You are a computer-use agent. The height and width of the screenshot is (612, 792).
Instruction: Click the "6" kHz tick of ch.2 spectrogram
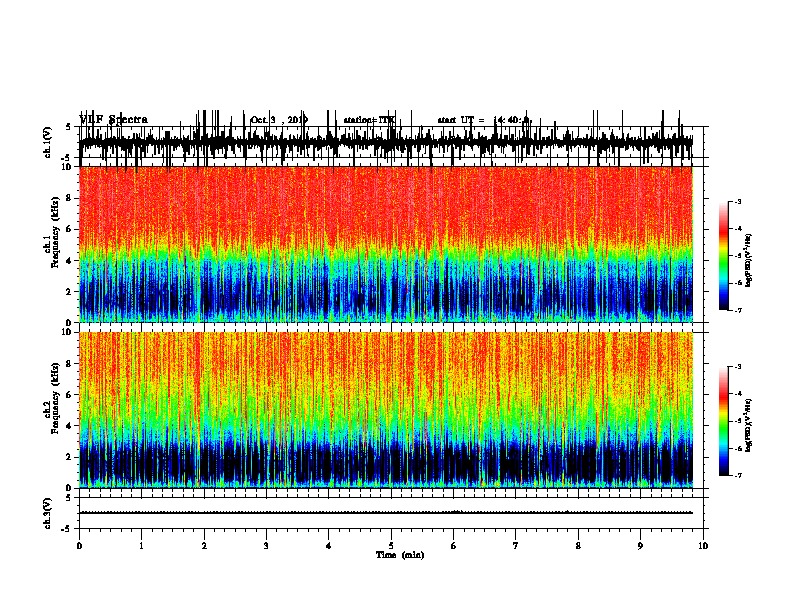69,395
